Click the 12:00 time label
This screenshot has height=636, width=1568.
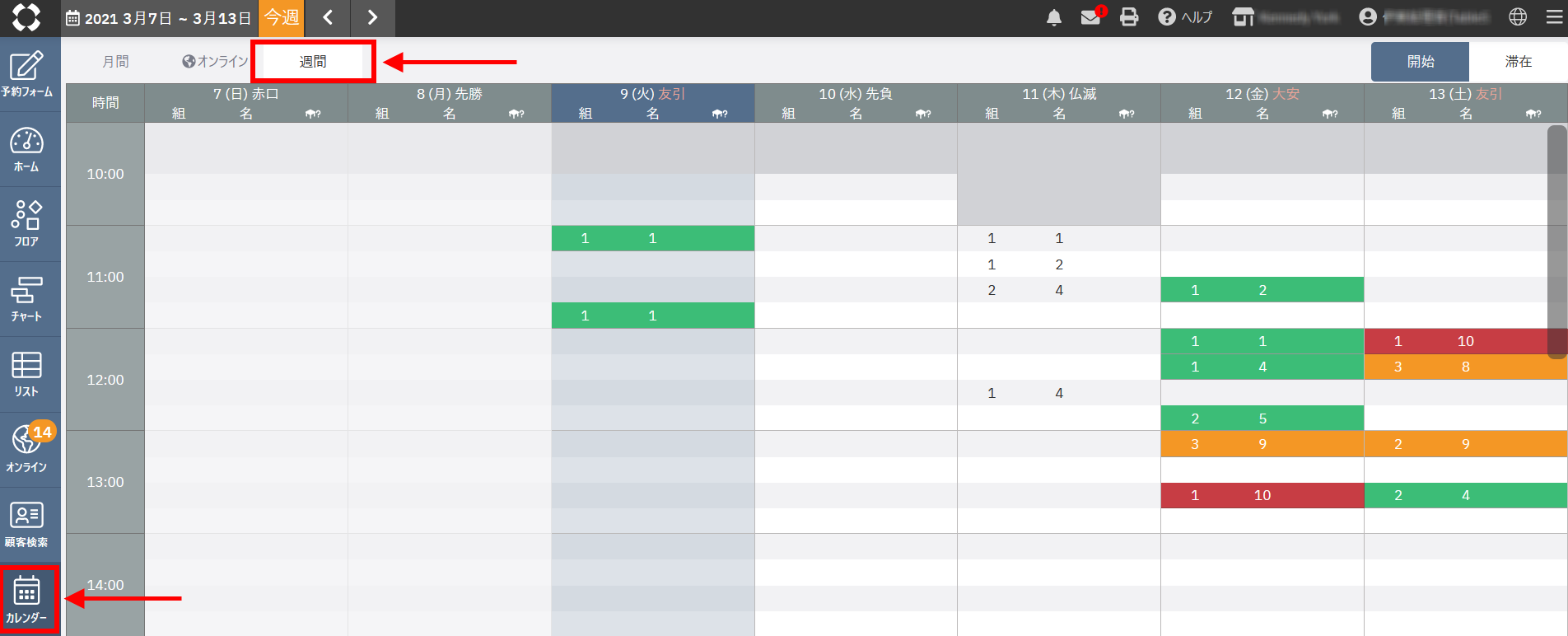click(105, 380)
